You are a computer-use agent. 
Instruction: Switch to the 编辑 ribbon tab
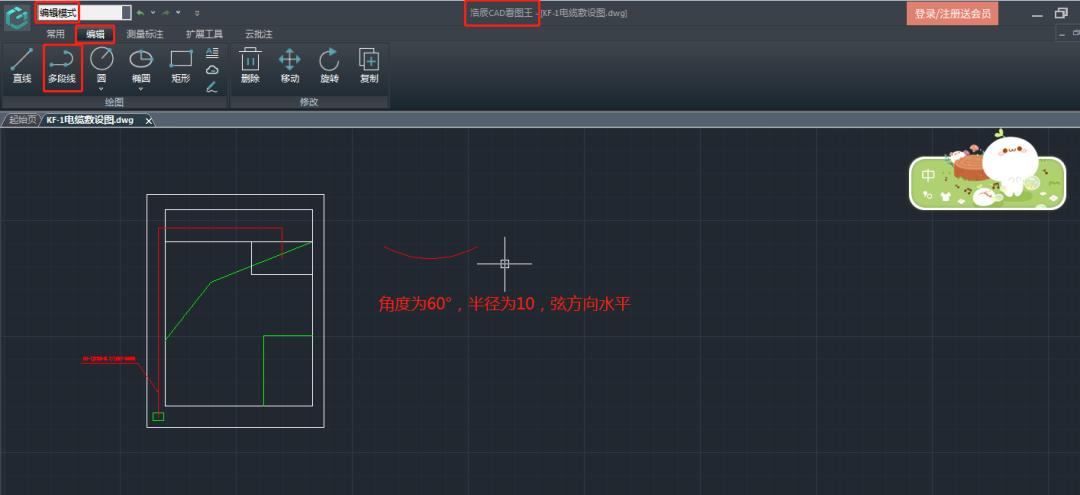click(x=95, y=34)
